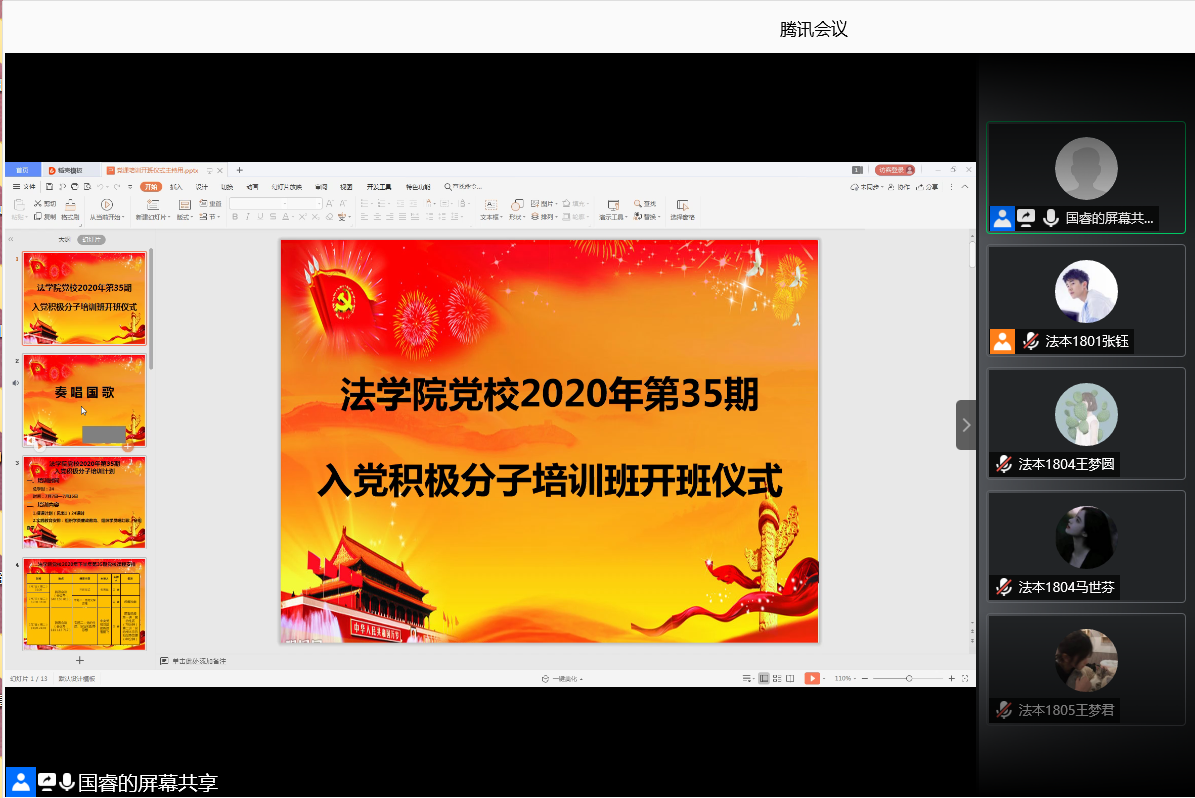The height and width of the screenshot is (798, 1195).
Task: Select the '奏唱国歌' slide thumbnail
Action: (x=84, y=400)
